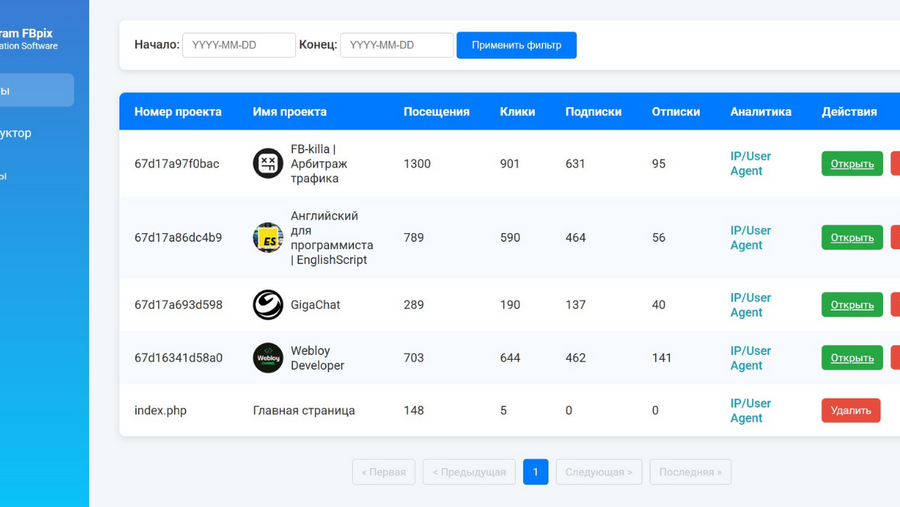Focus the Конец end date field
Image resolution: width=900 pixels, height=507 pixels.
pyautogui.click(x=397, y=45)
